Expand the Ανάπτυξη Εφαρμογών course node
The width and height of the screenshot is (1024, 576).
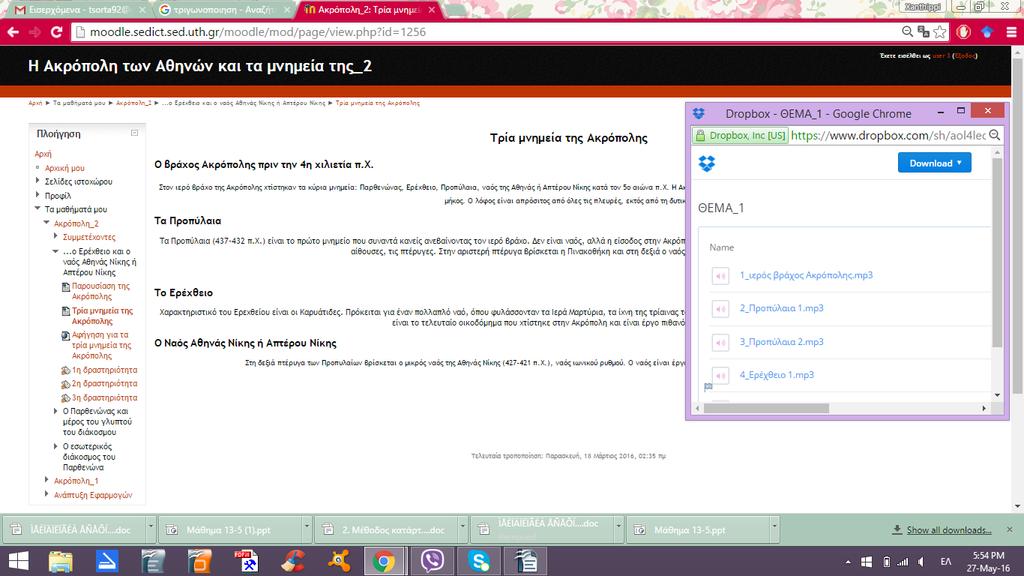click(x=47, y=494)
